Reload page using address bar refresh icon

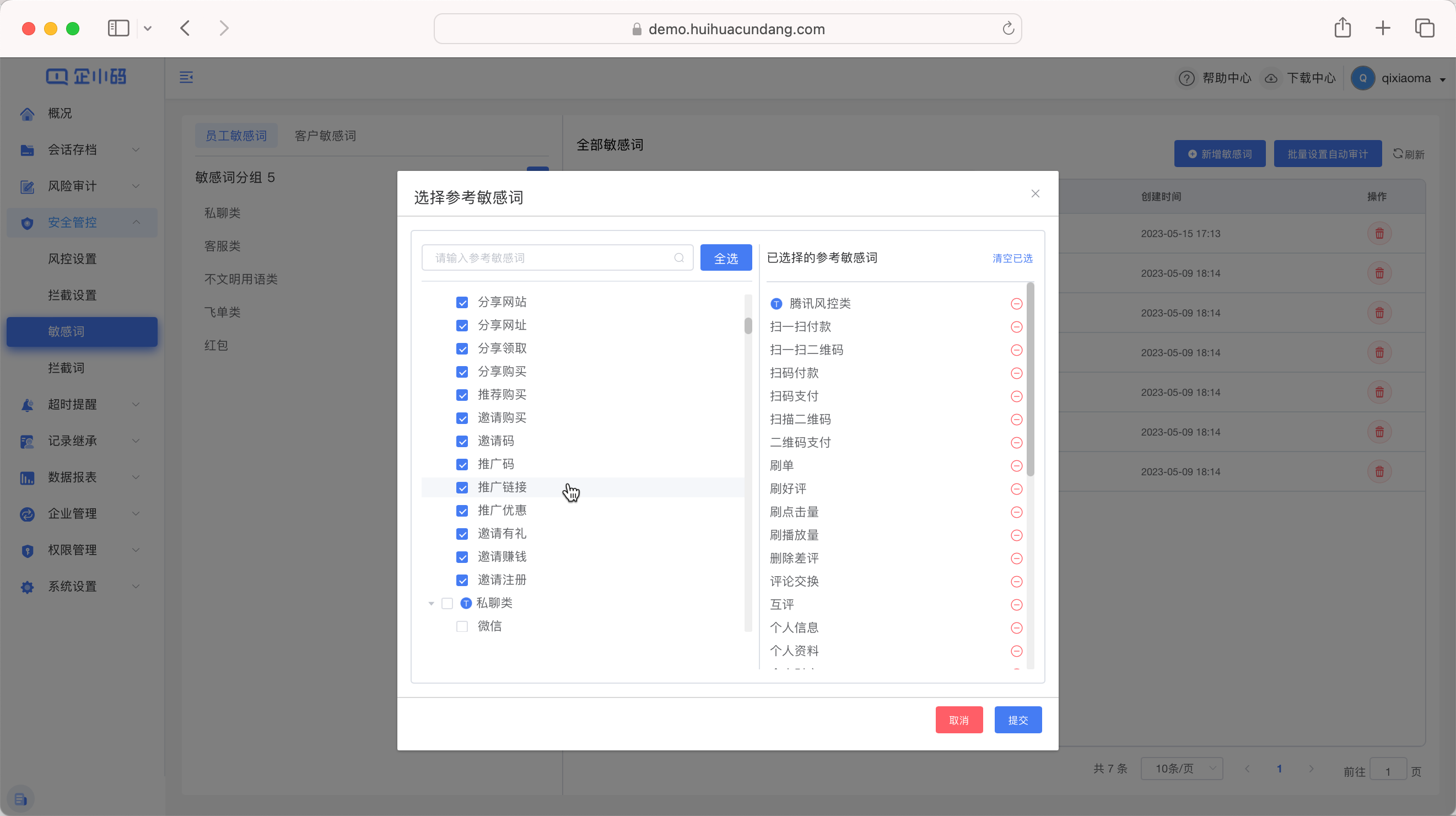[1008, 29]
